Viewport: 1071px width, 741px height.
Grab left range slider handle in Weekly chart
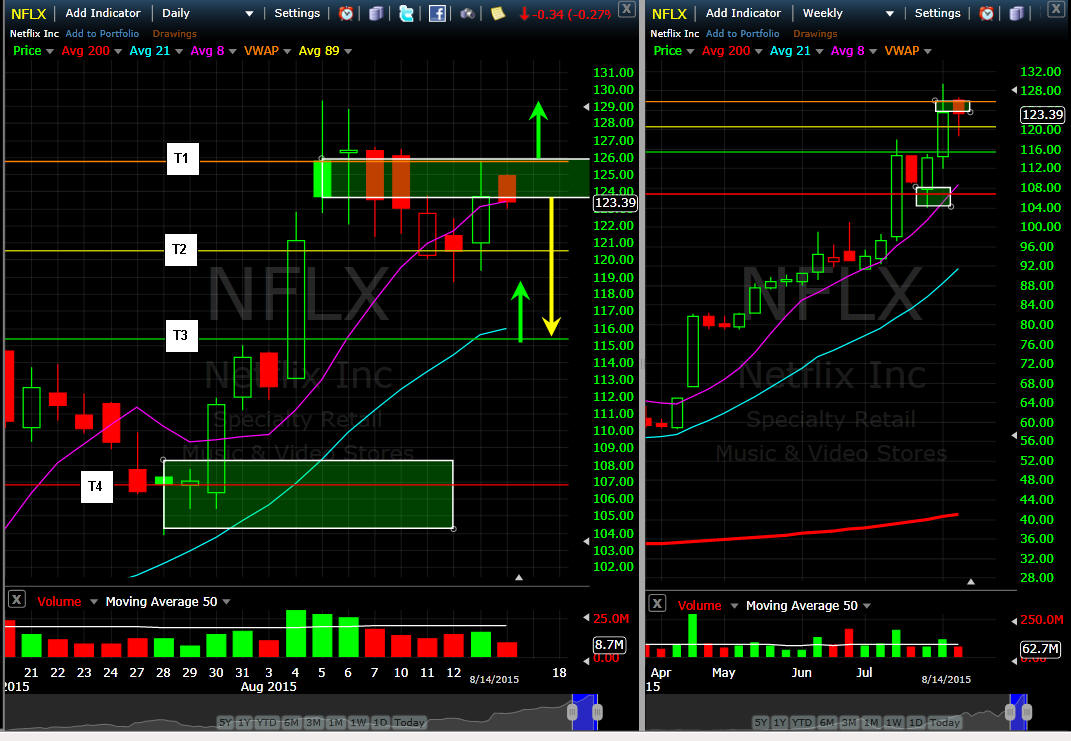(x=1010, y=713)
